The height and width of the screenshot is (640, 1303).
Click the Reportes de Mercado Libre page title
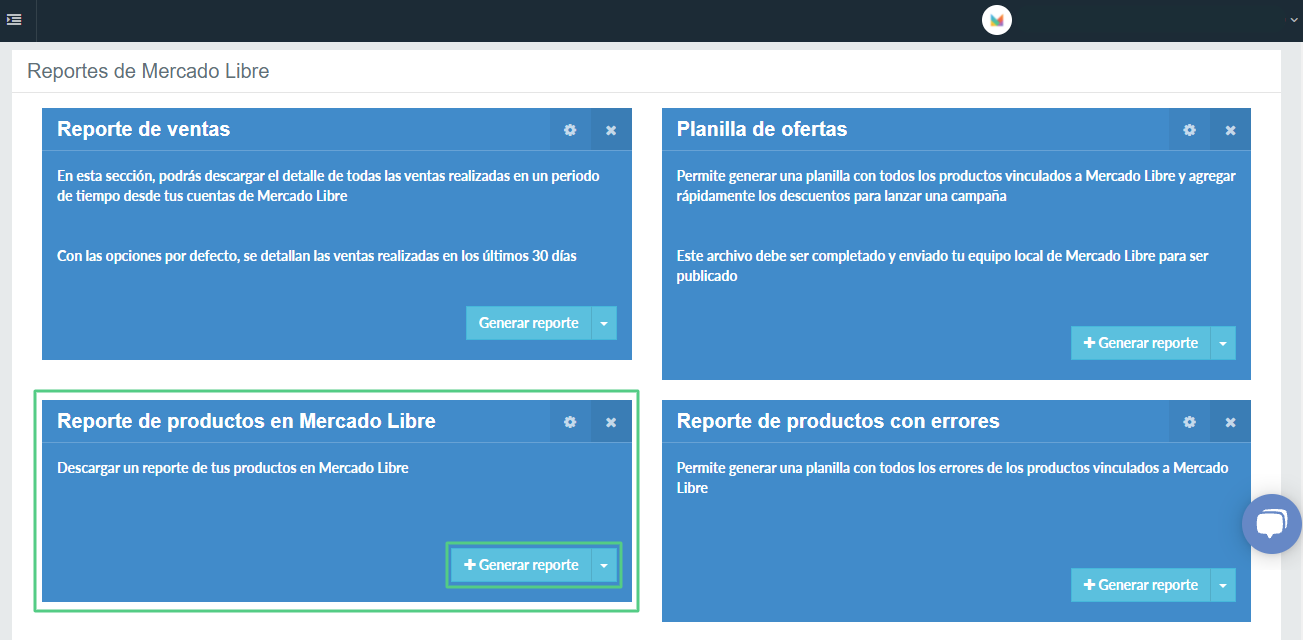click(148, 71)
